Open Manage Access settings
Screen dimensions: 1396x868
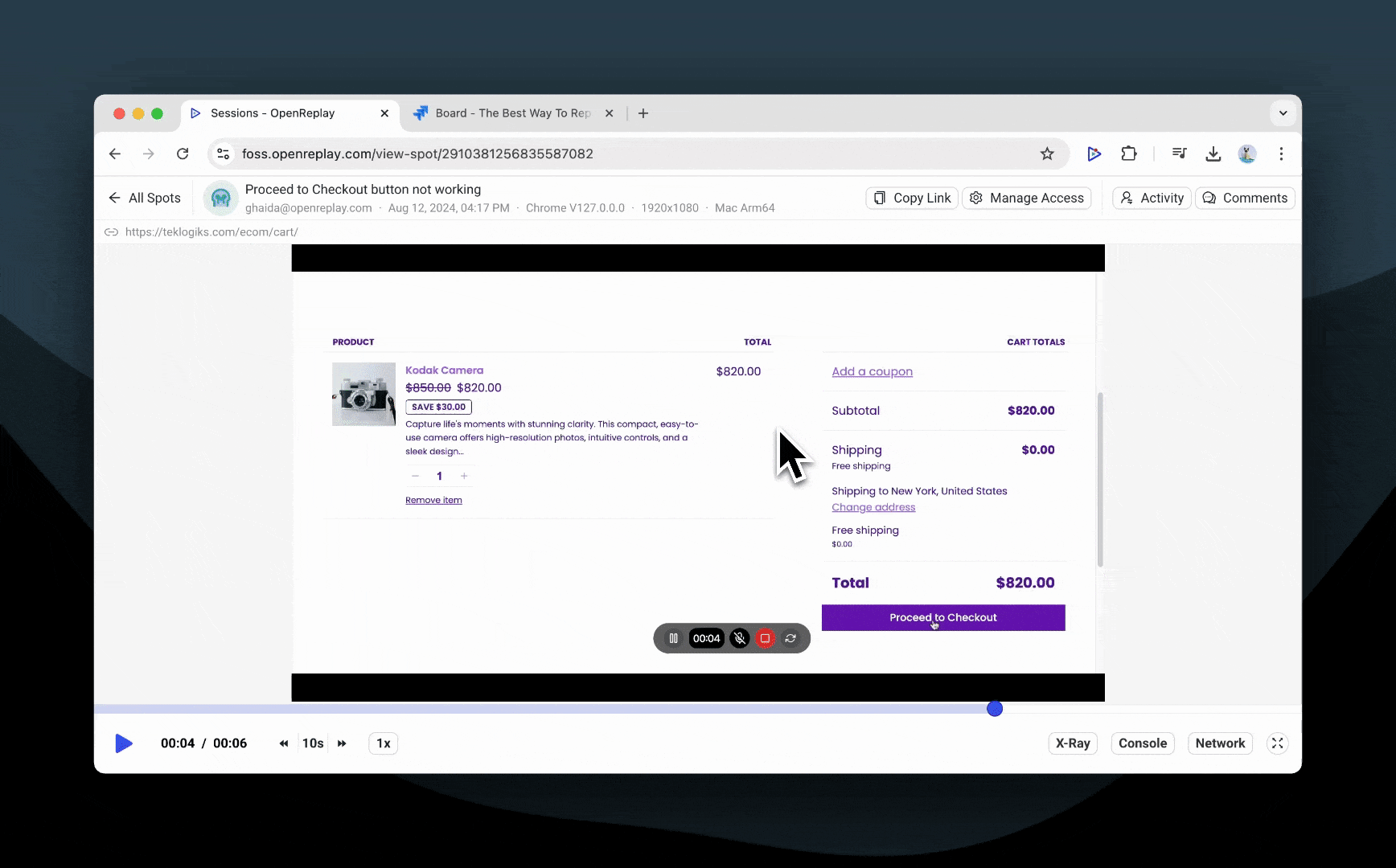1027,198
